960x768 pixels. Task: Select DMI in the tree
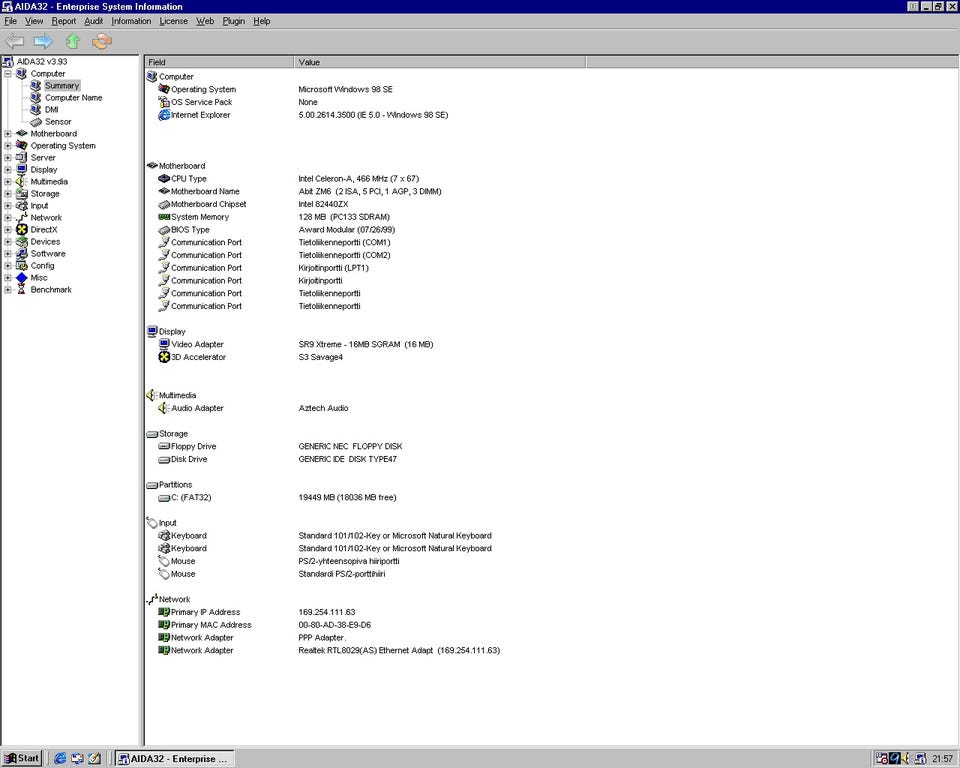point(51,110)
